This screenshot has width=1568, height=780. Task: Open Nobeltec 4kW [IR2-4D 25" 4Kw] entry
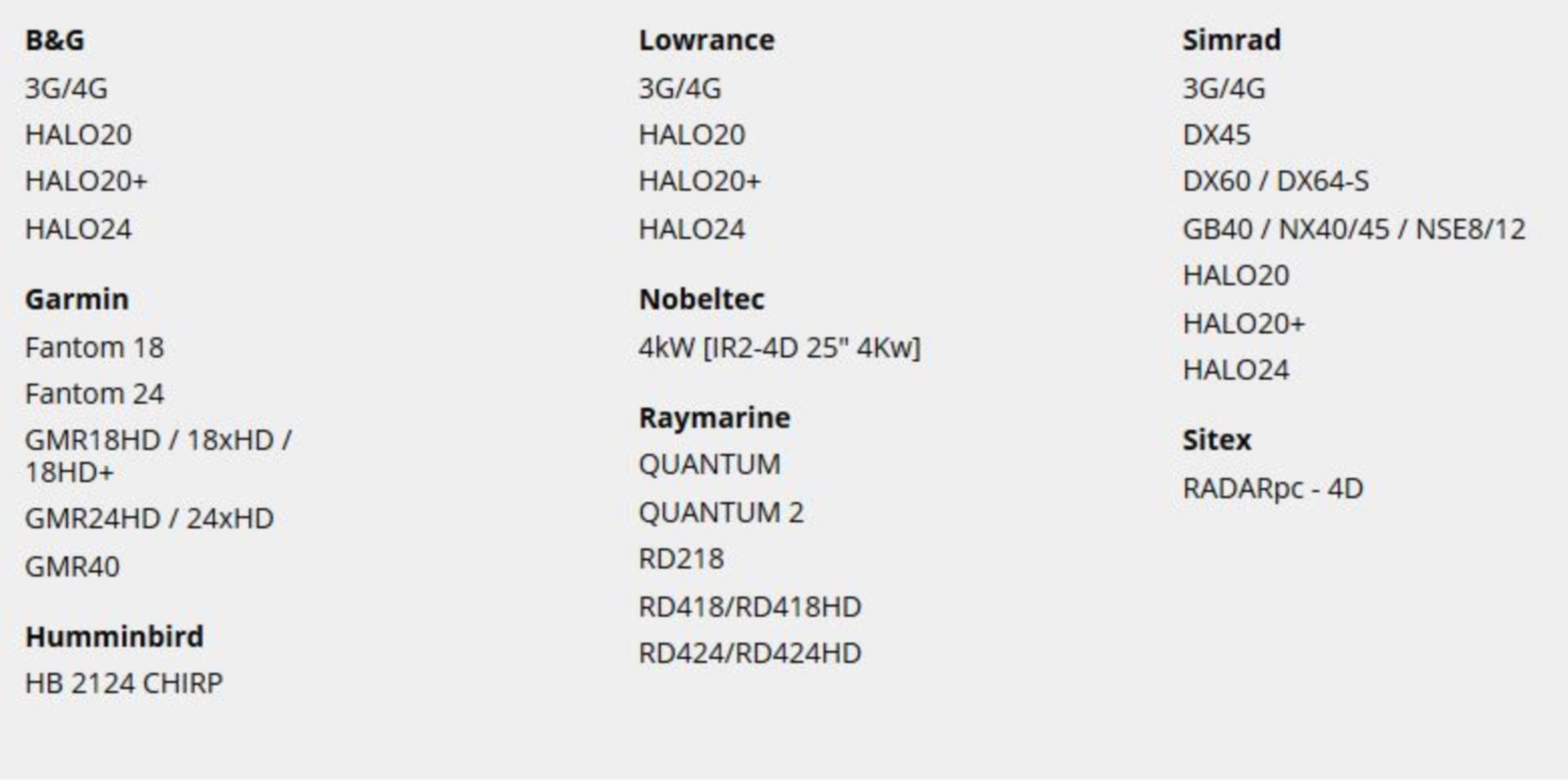pyautogui.click(x=779, y=348)
